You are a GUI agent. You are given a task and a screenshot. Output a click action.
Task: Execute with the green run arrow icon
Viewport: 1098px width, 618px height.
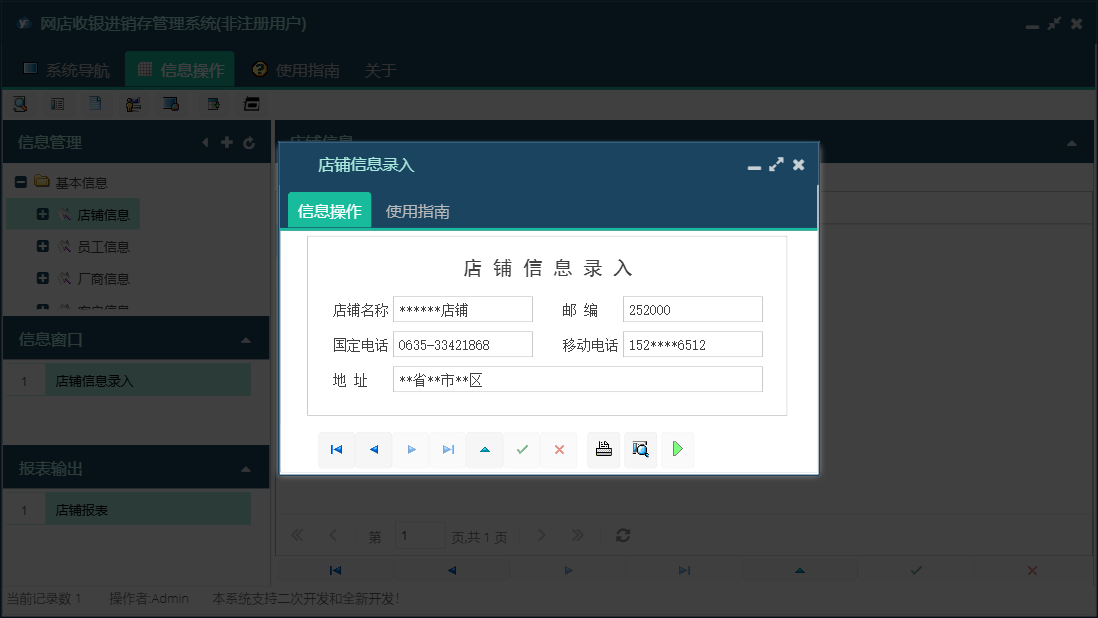click(677, 449)
